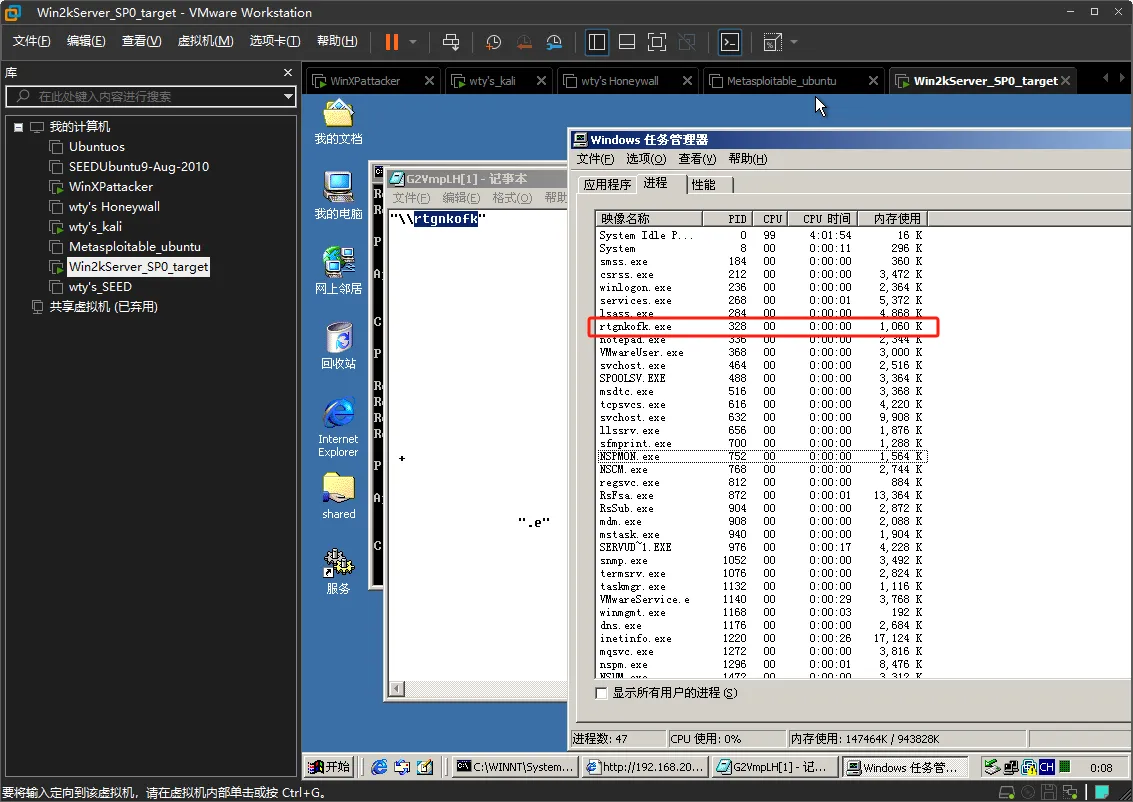Click the 开始 Start button
The width and height of the screenshot is (1133, 802).
[329, 767]
